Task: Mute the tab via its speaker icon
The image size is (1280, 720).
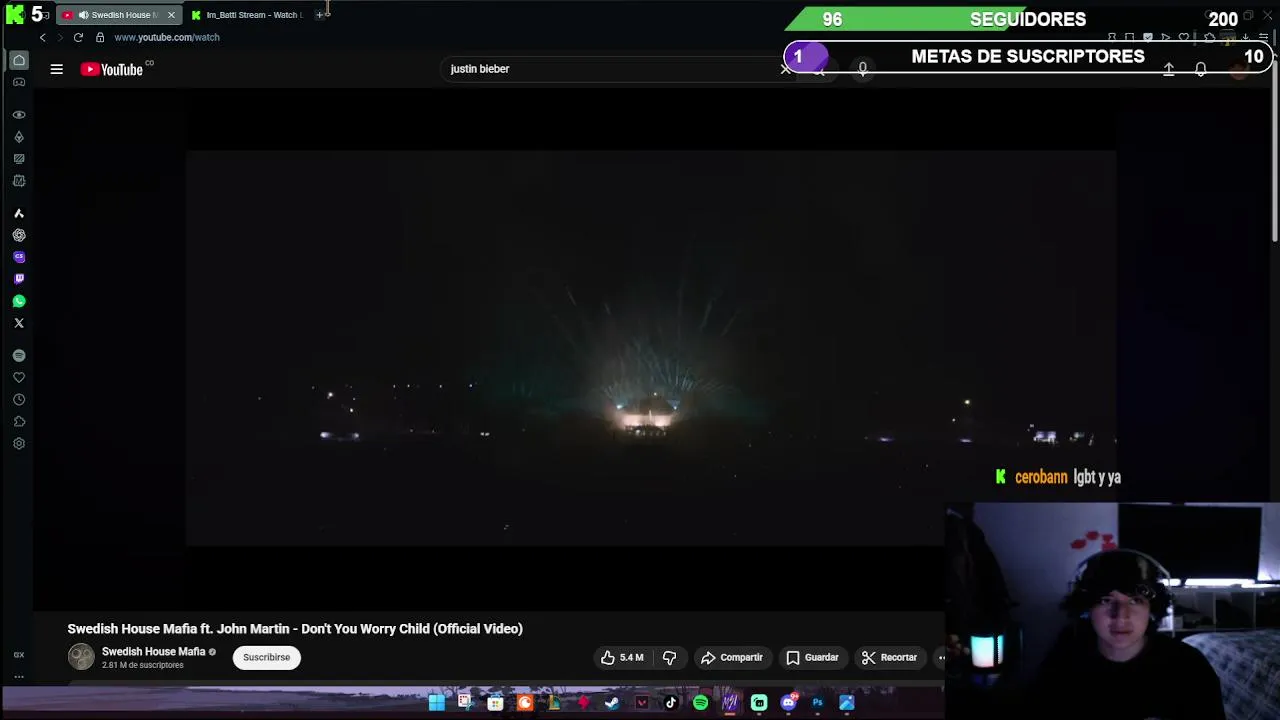Action: [83, 15]
